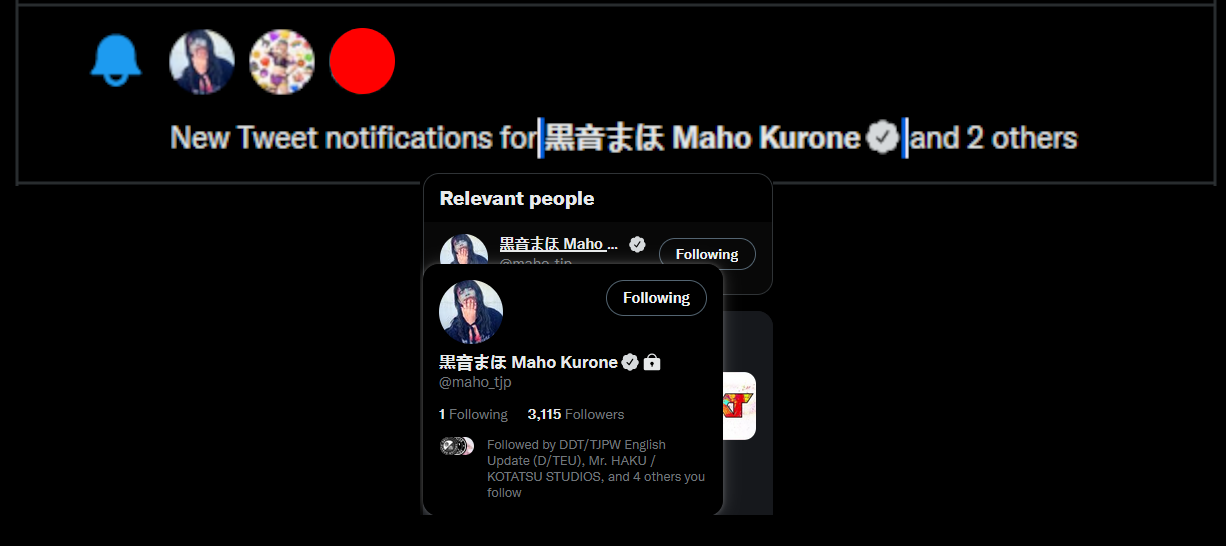Toggle the Following button in Relevant people
Viewport: 1226px width, 546px height.
click(x=707, y=254)
